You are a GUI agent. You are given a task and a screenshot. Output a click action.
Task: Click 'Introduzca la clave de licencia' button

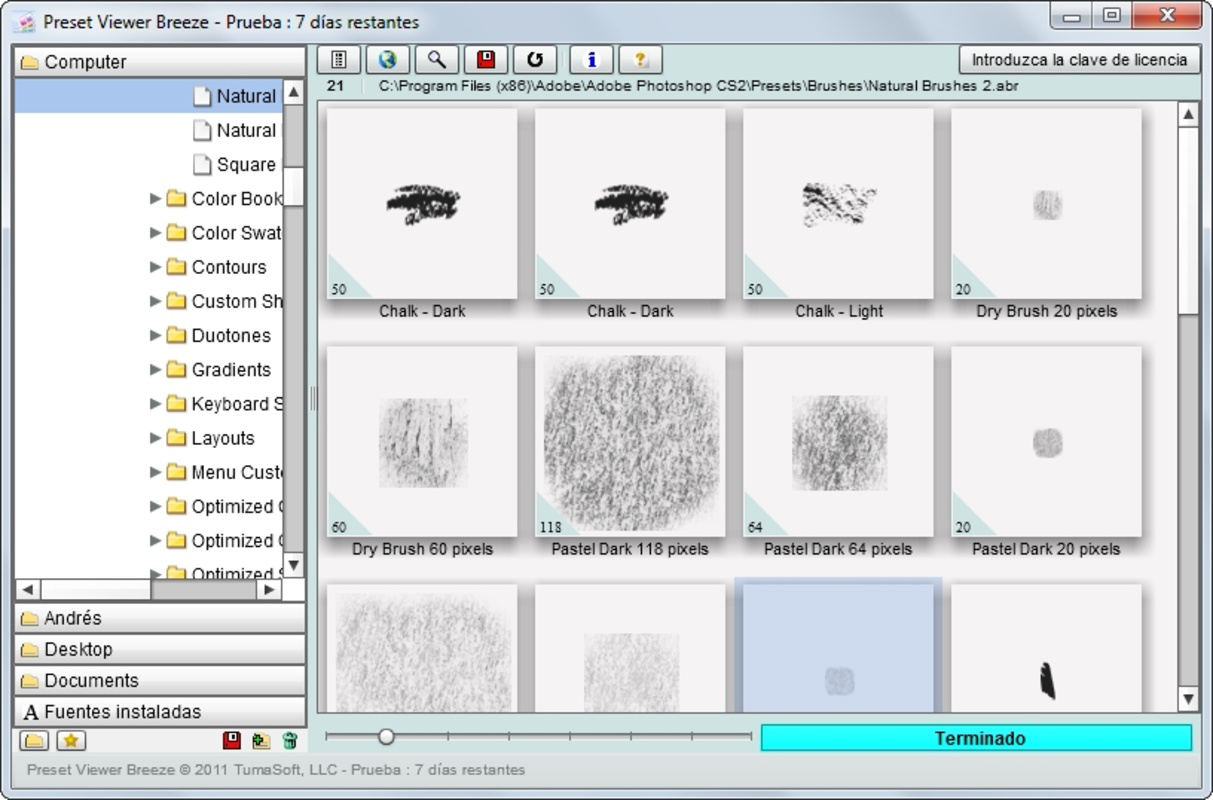click(1079, 60)
